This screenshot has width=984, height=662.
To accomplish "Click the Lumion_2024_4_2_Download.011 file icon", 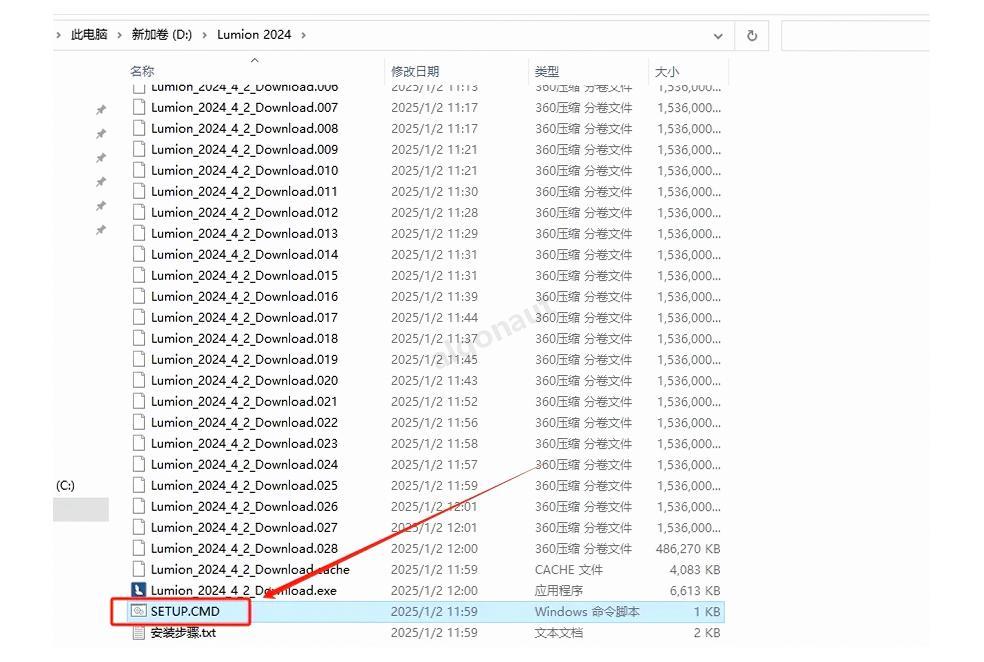I will click(x=139, y=191).
